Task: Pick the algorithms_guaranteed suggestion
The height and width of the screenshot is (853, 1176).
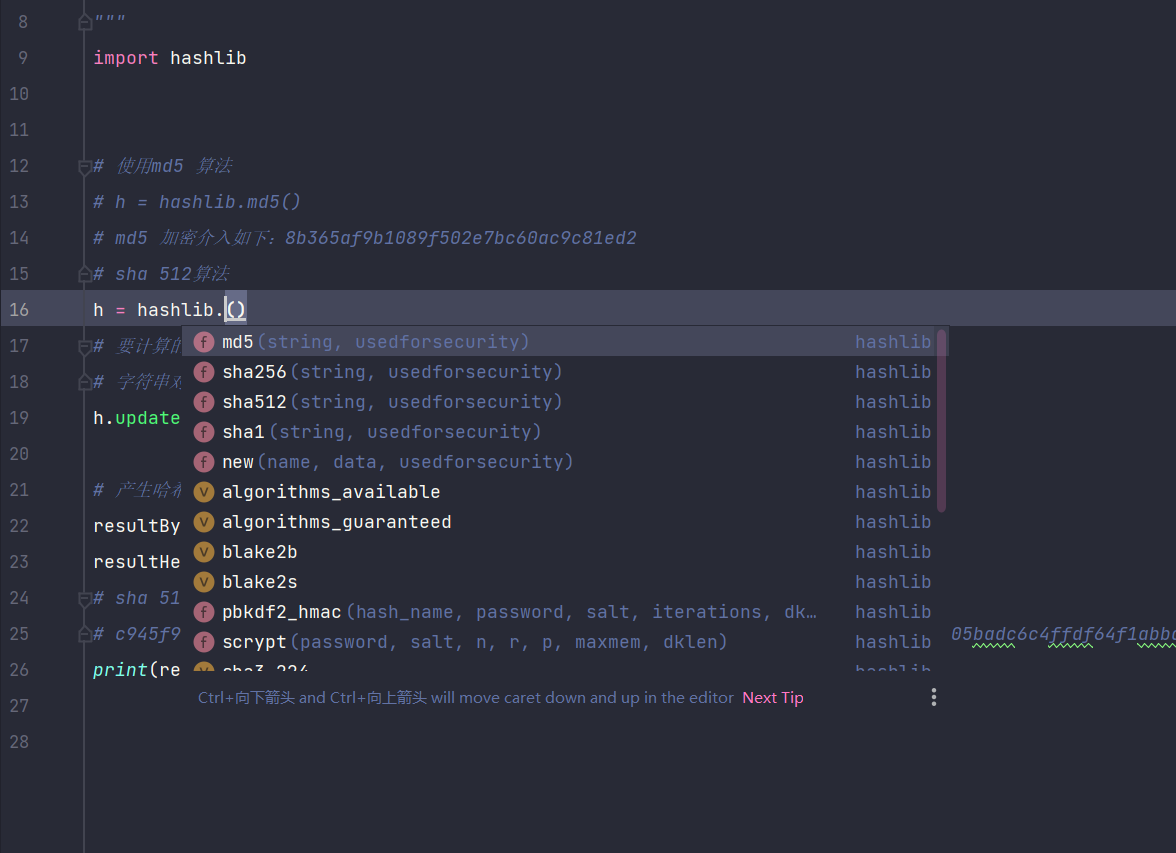Action: (336, 522)
